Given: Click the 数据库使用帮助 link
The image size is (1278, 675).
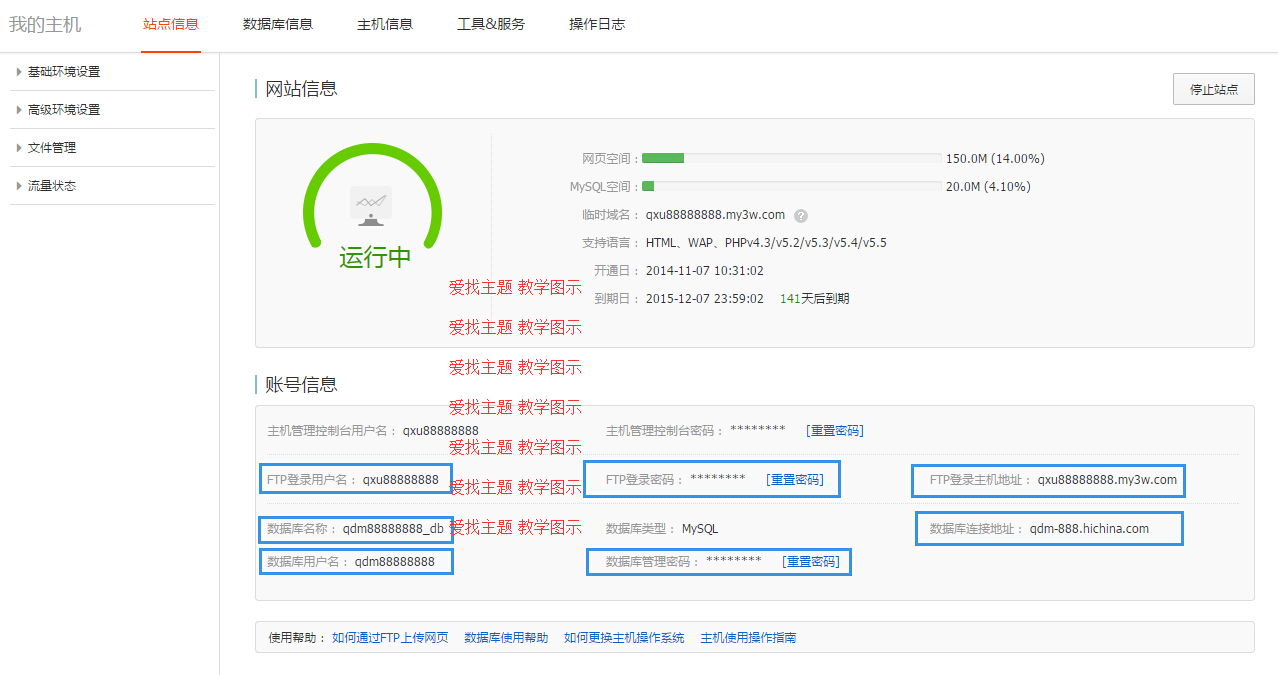Looking at the screenshot, I should 505,636.
